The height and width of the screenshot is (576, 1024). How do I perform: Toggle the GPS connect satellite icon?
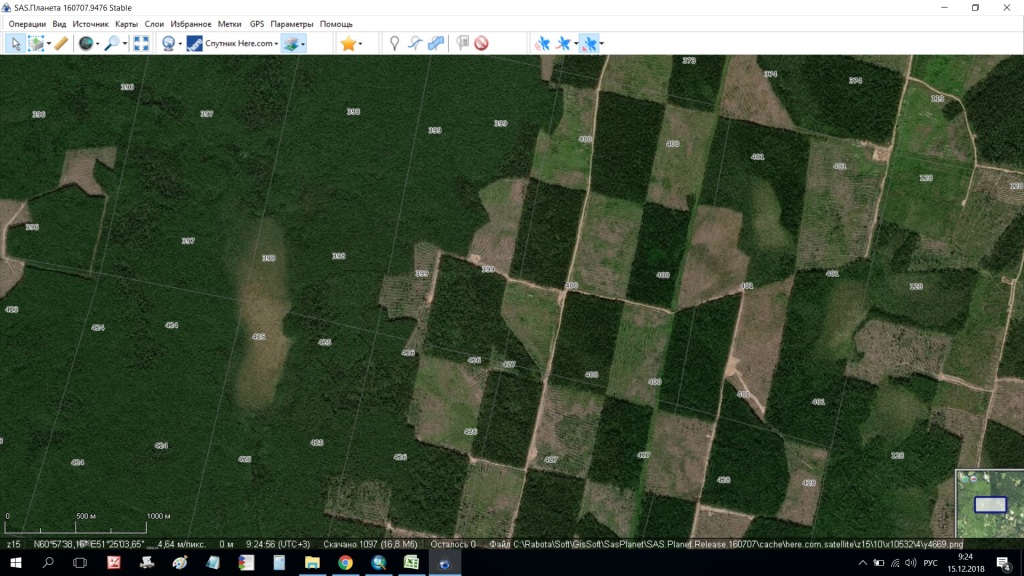(542, 43)
